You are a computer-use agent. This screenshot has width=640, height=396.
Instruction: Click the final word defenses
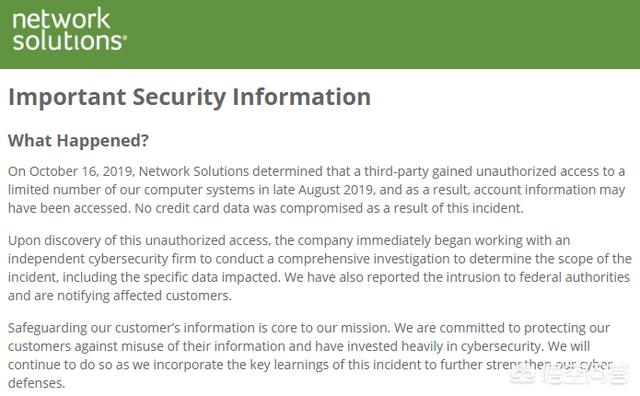point(36,383)
